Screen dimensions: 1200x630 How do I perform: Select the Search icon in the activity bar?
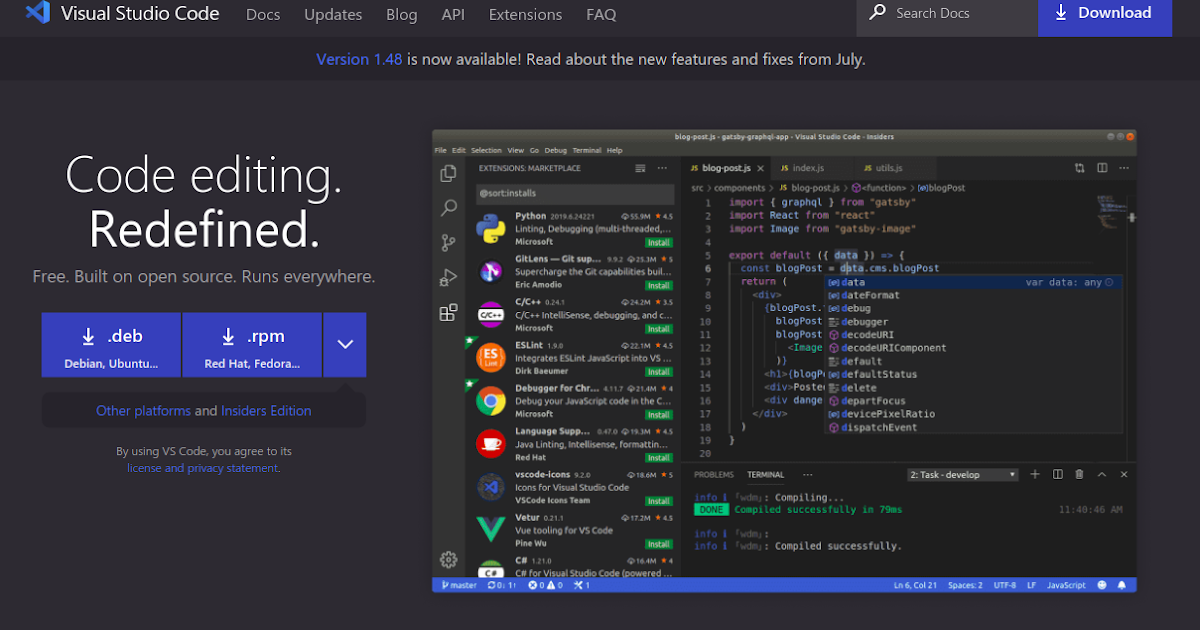click(x=449, y=207)
